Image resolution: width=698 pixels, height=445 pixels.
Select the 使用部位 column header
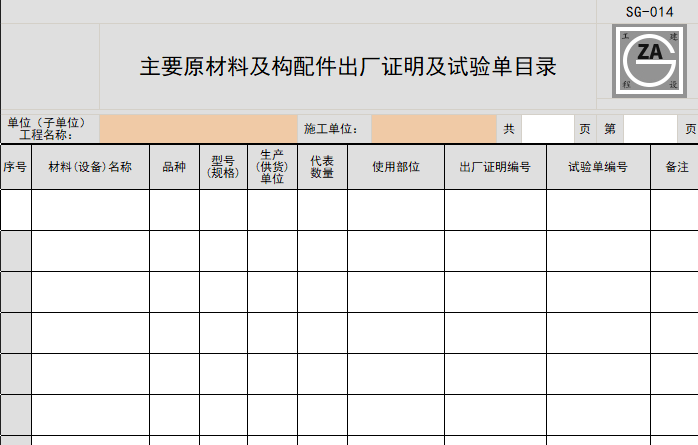(x=395, y=167)
